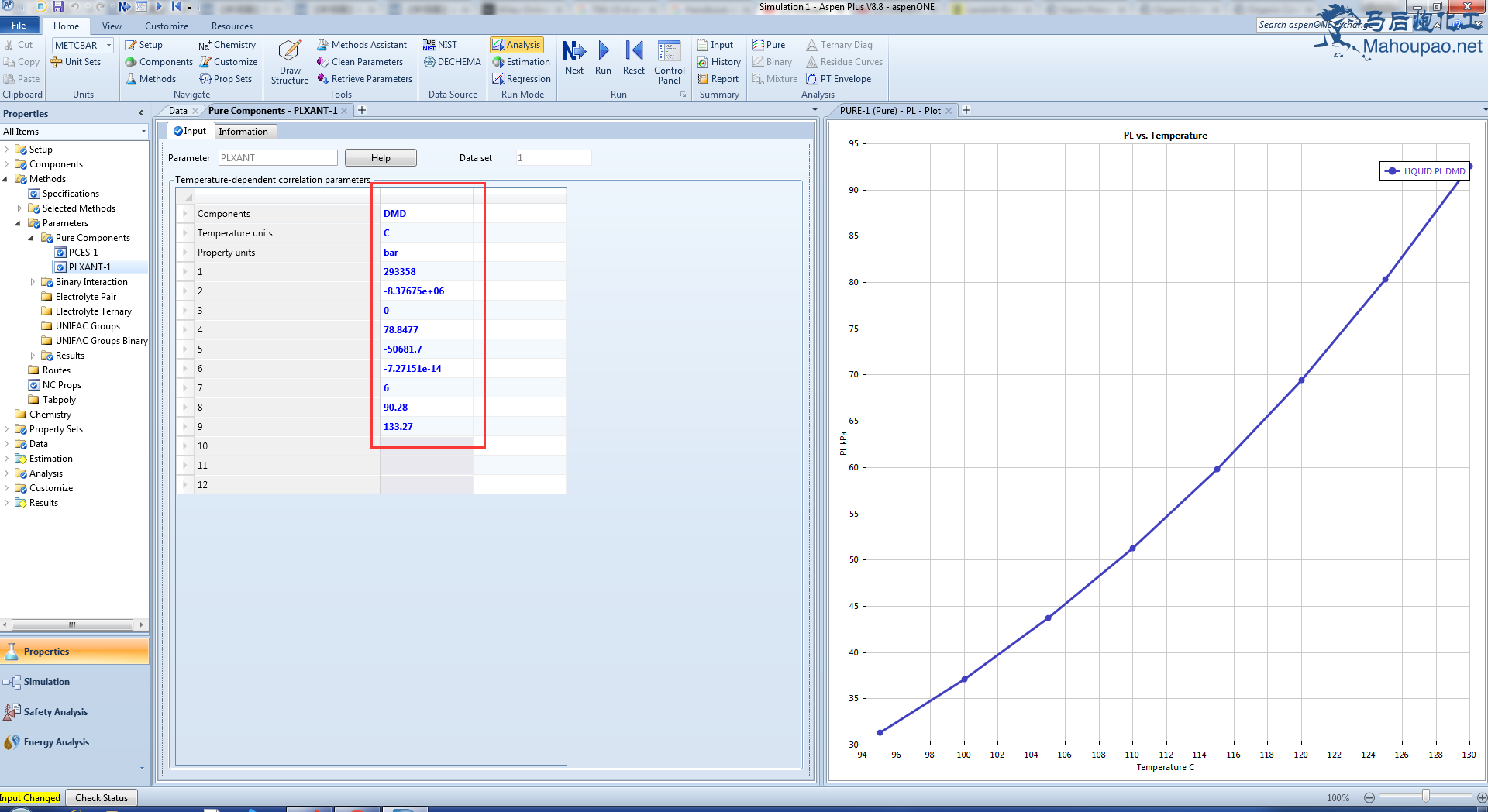
Task: Open Components in Navigate group
Action: click(x=159, y=62)
